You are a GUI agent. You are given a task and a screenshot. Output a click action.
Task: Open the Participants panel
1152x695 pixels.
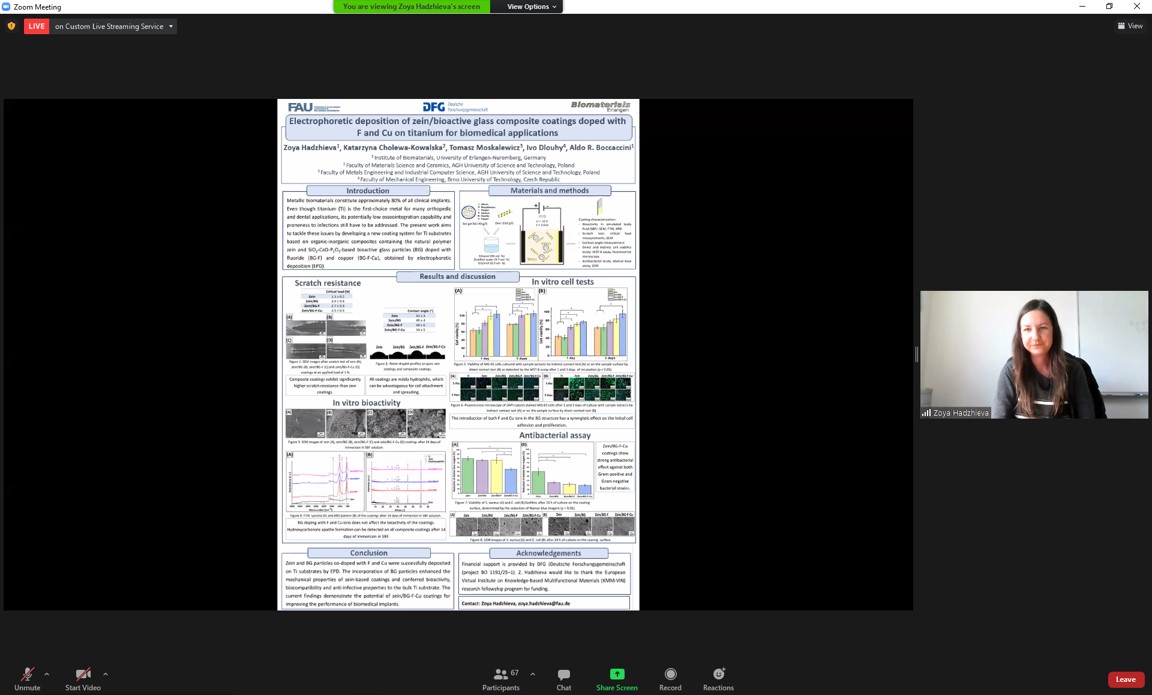[x=501, y=678]
